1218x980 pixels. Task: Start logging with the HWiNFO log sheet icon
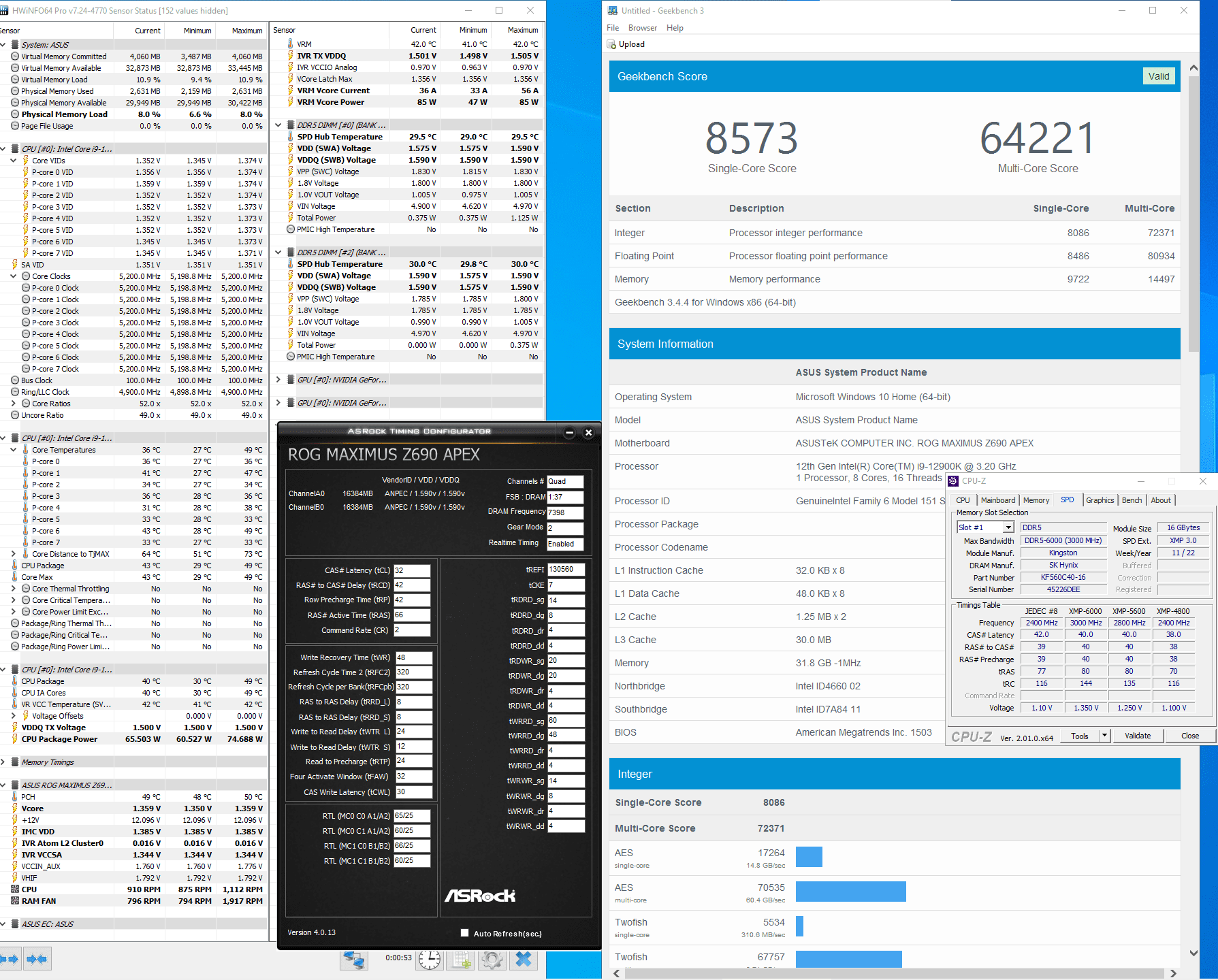pyautogui.click(x=461, y=960)
